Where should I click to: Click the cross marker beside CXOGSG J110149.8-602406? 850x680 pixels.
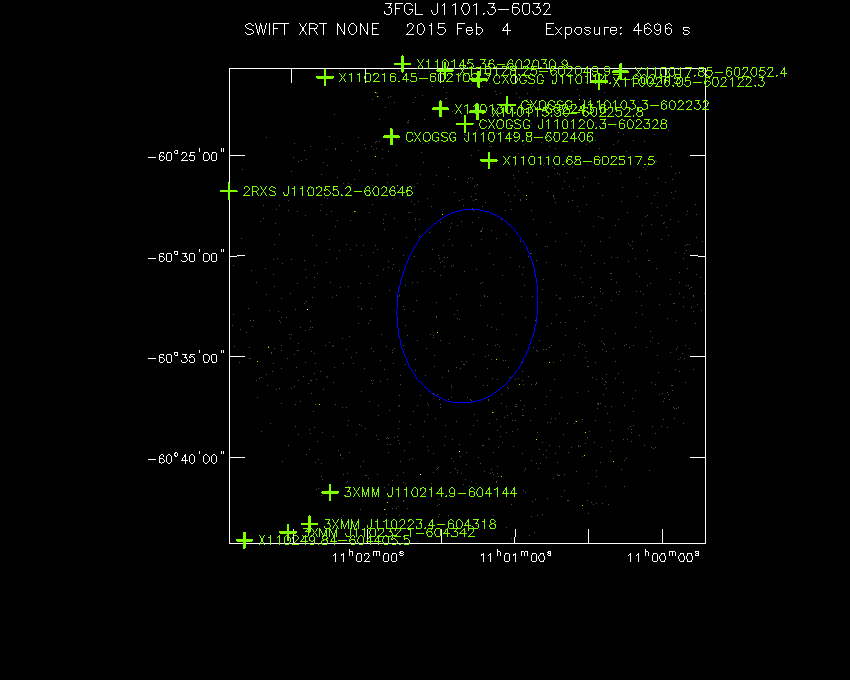[391, 137]
